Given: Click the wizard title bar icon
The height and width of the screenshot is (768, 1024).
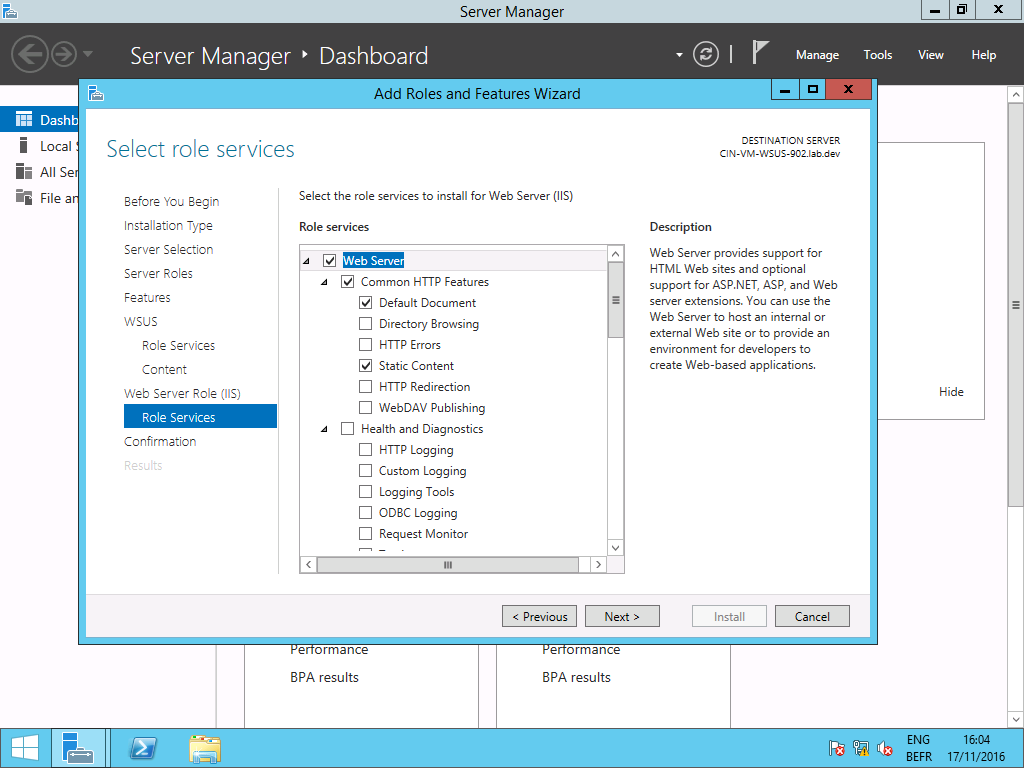Looking at the screenshot, I should (x=96, y=93).
